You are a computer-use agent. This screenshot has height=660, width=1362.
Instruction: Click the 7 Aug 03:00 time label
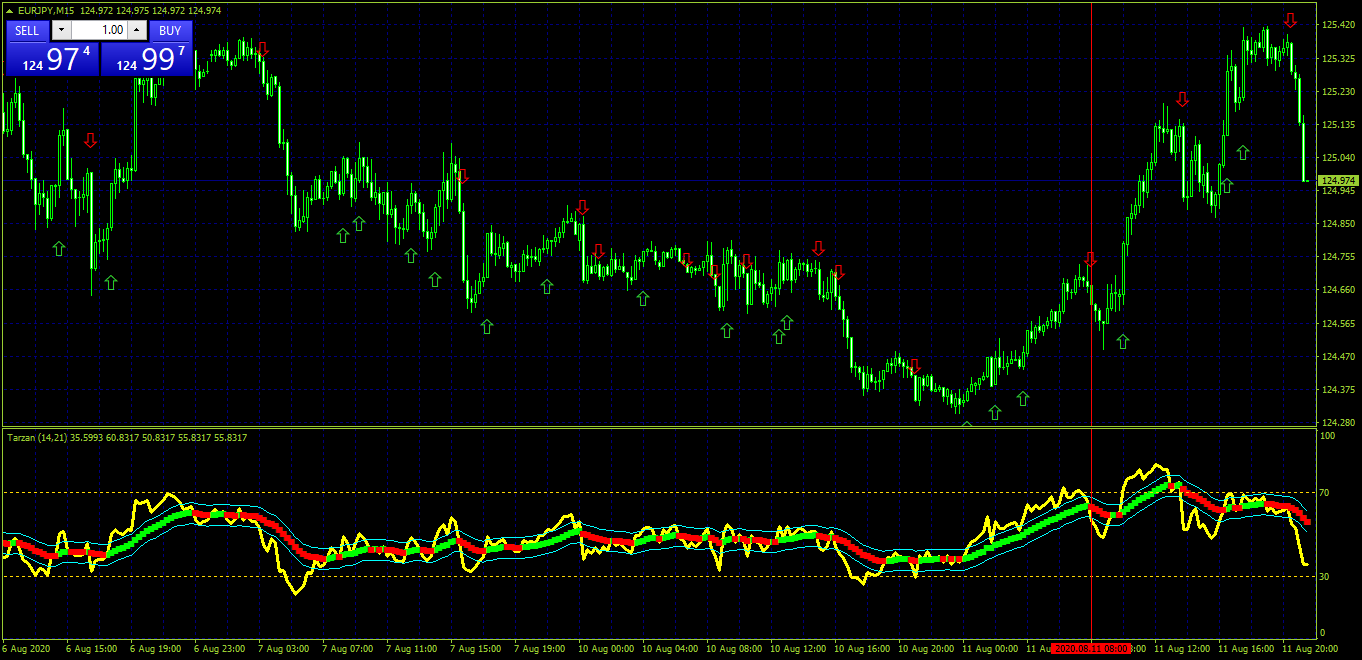[283, 649]
